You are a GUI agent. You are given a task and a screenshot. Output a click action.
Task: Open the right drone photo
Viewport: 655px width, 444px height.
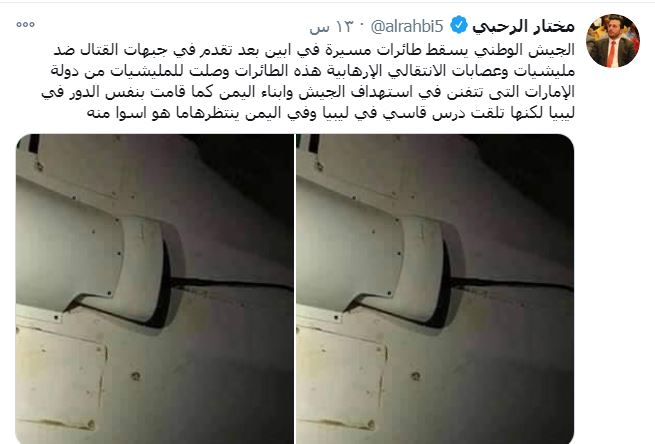coord(435,289)
